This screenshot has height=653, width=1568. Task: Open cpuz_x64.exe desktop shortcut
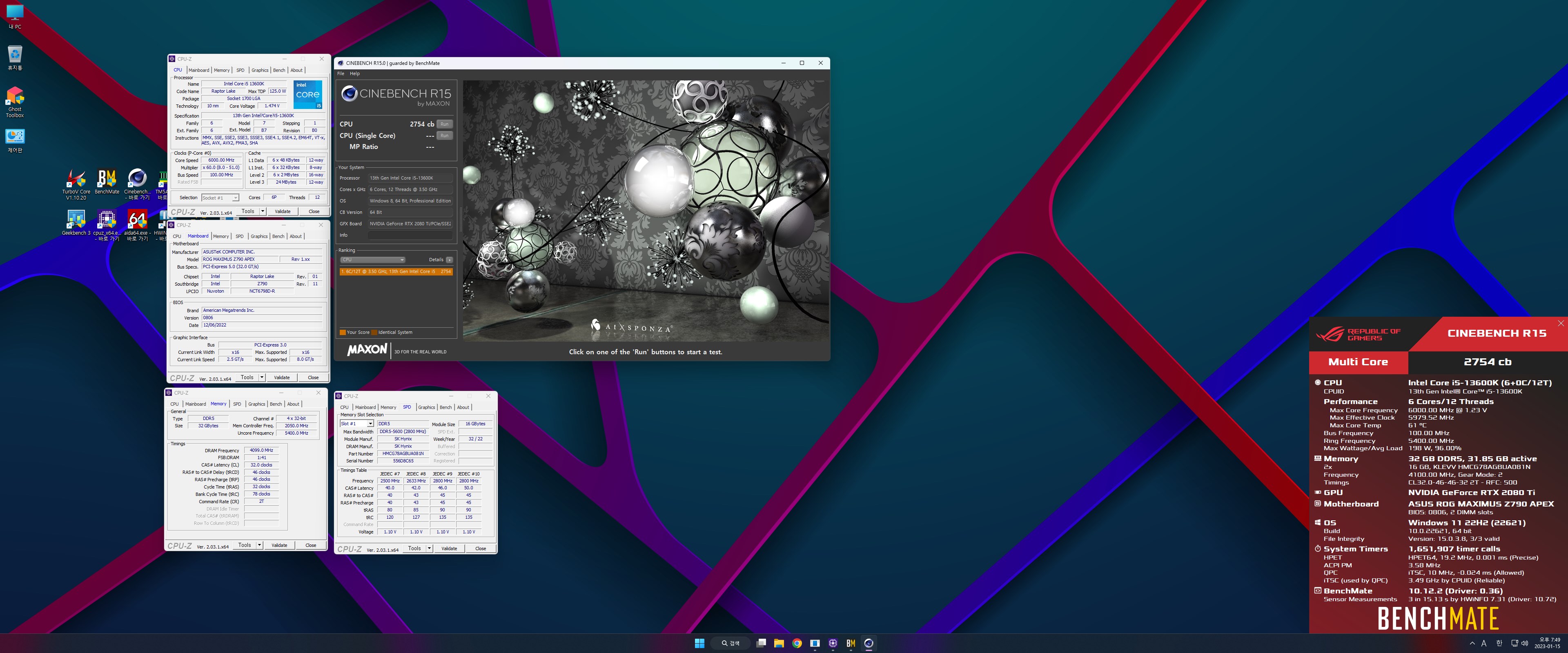(107, 226)
